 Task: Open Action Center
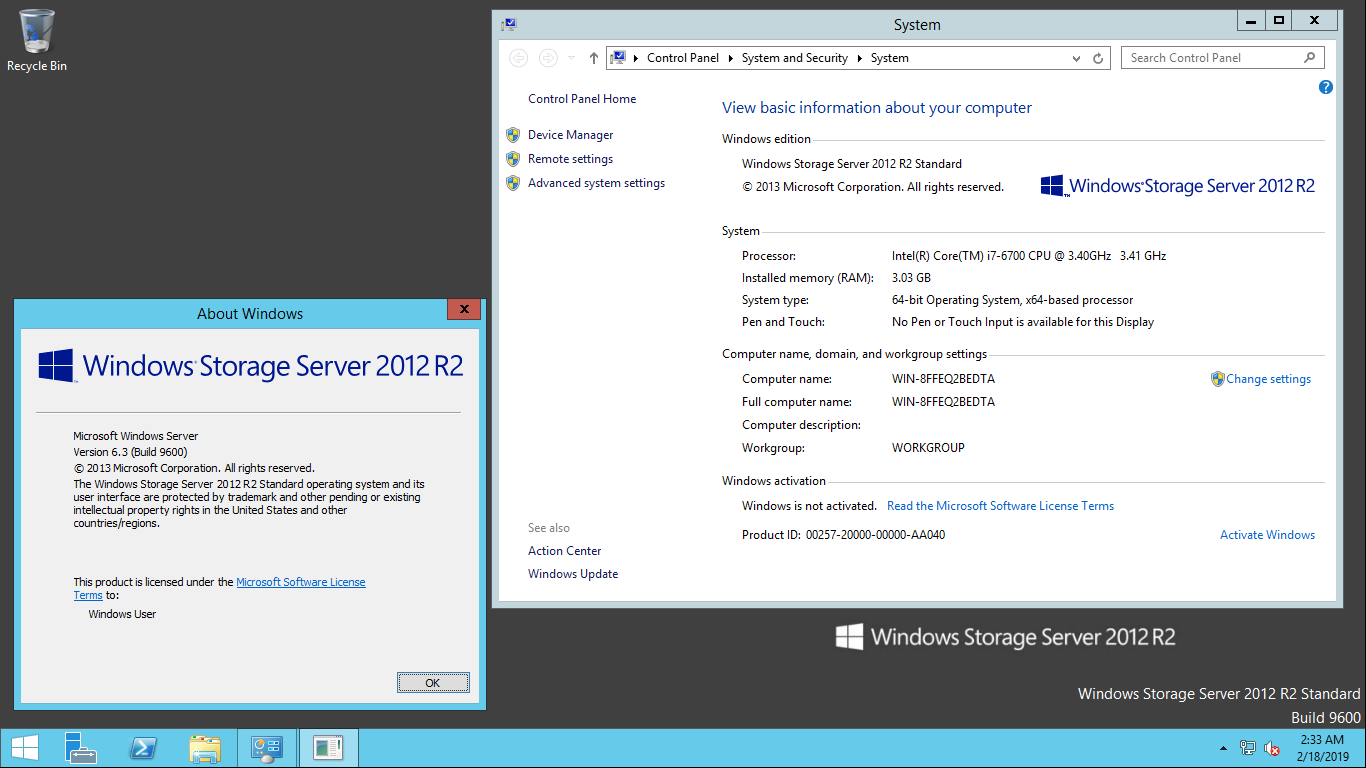pos(565,551)
